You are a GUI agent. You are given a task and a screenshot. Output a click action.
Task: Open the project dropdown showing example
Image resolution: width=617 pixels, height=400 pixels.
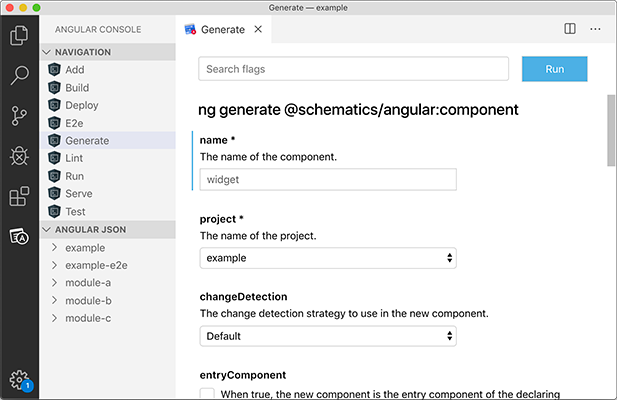328,258
